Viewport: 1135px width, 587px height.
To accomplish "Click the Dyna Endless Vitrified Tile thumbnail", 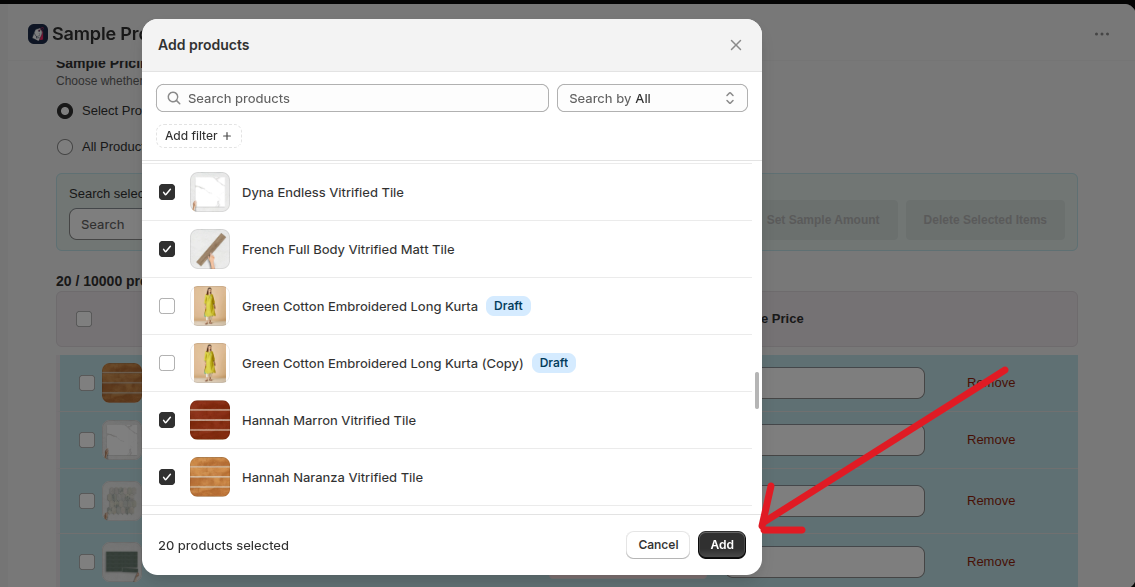I will 210,192.
